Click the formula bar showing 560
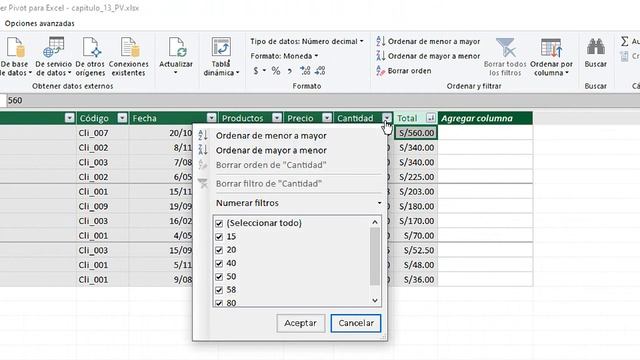Image resolution: width=640 pixels, height=360 pixels. (x=322, y=100)
